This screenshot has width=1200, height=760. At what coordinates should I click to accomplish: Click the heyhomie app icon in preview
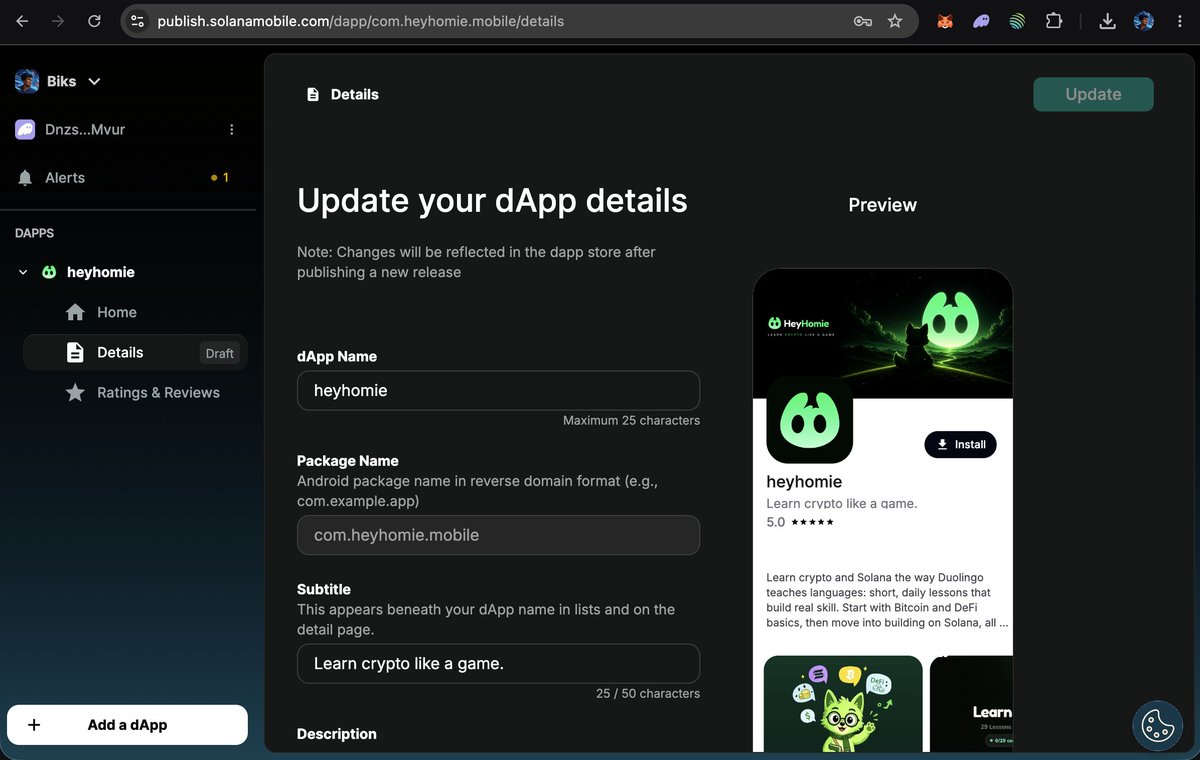[x=809, y=420]
